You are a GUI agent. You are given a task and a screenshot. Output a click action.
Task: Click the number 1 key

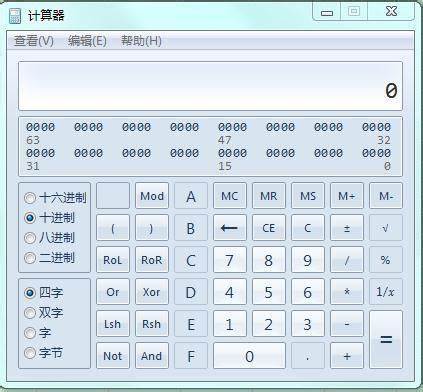coord(230,324)
